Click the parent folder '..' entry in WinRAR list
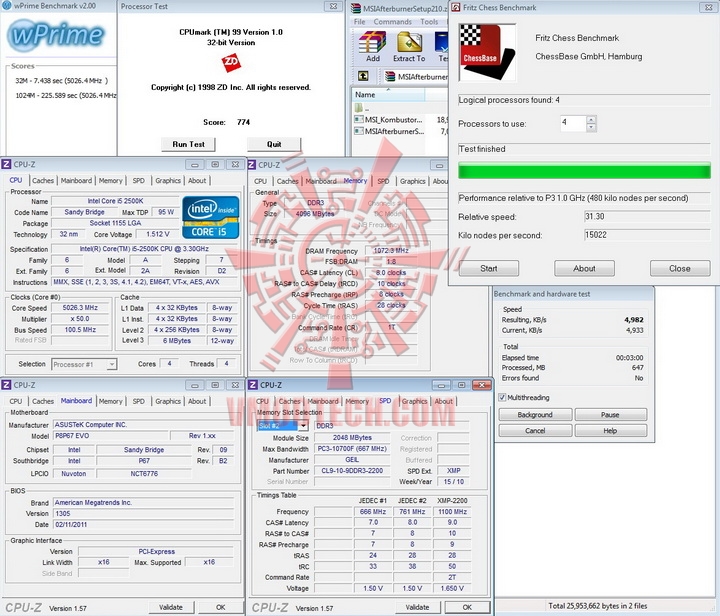The image size is (720, 616). (x=362, y=108)
